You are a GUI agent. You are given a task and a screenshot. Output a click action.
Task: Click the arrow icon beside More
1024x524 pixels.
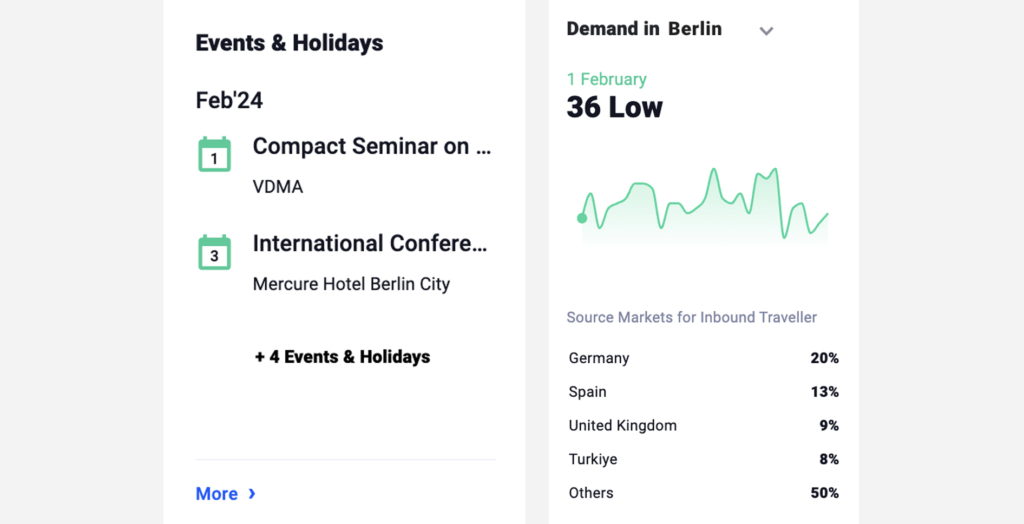coord(252,493)
